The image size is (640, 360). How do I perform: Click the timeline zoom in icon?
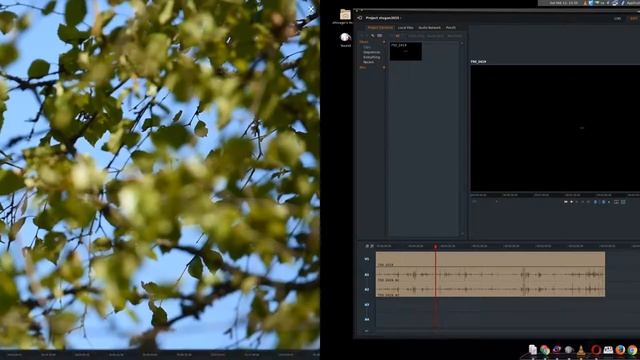[371, 246]
